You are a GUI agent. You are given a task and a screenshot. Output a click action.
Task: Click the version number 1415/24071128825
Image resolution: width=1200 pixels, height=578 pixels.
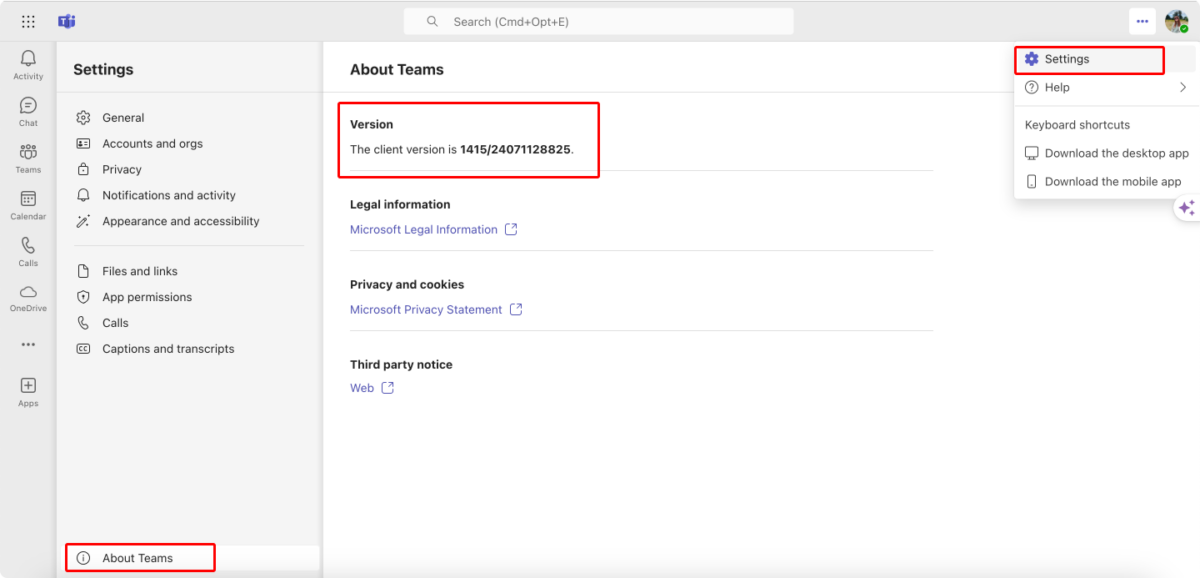point(515,150)
